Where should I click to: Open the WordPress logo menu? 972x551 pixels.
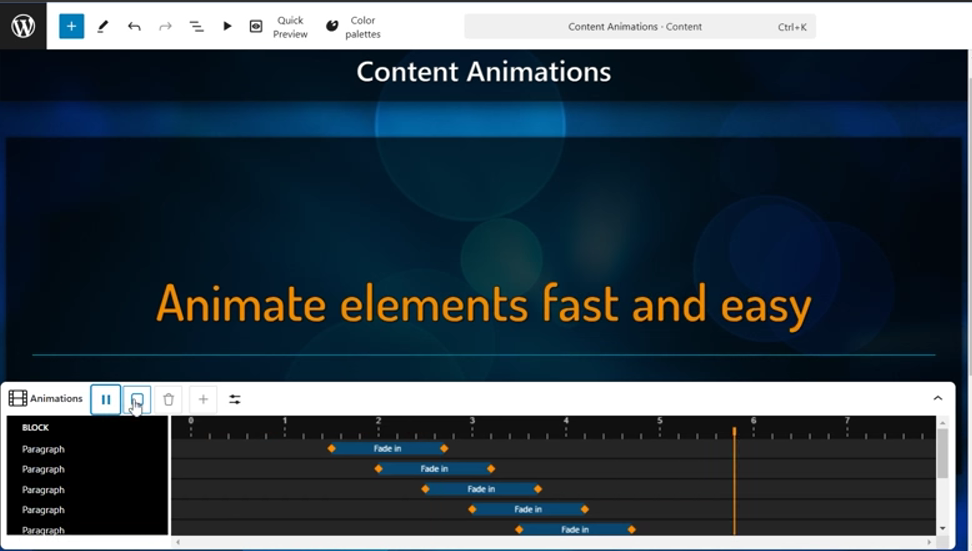pos(23,26)
